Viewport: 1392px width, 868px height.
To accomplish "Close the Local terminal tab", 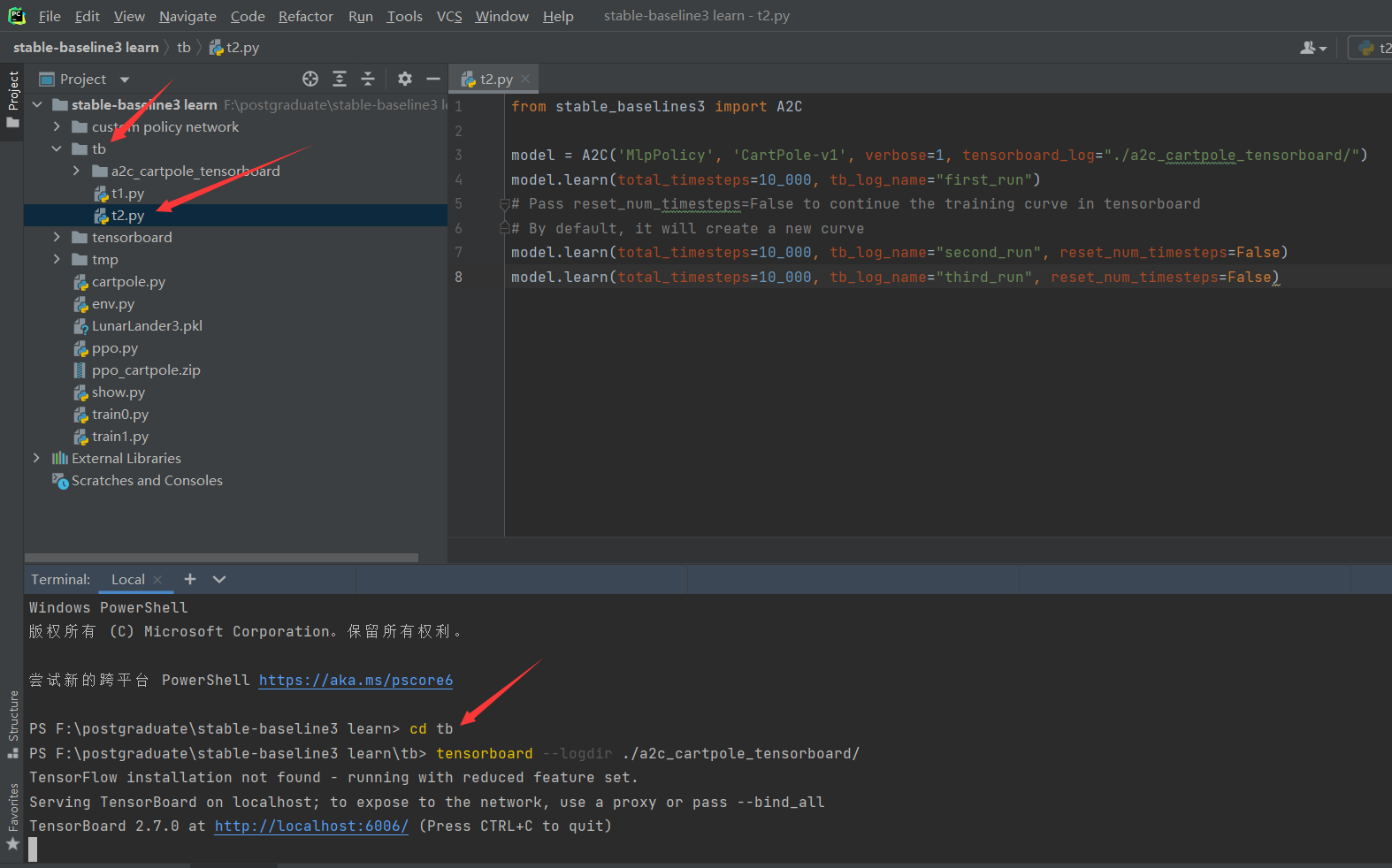I will coord(157,580).
